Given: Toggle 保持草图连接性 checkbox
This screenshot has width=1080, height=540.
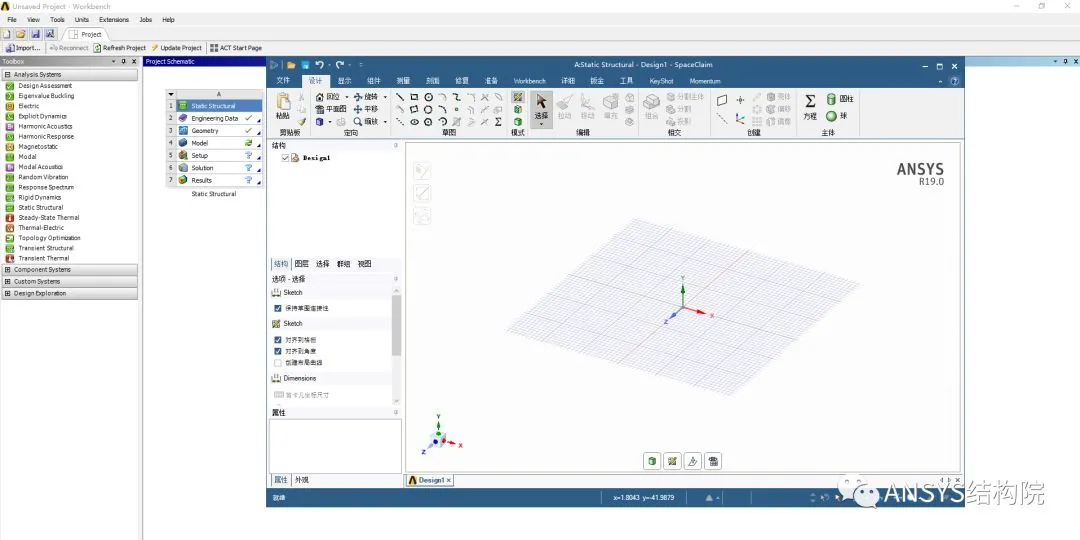Looking at the screenshot, I should tap(278, 309).
